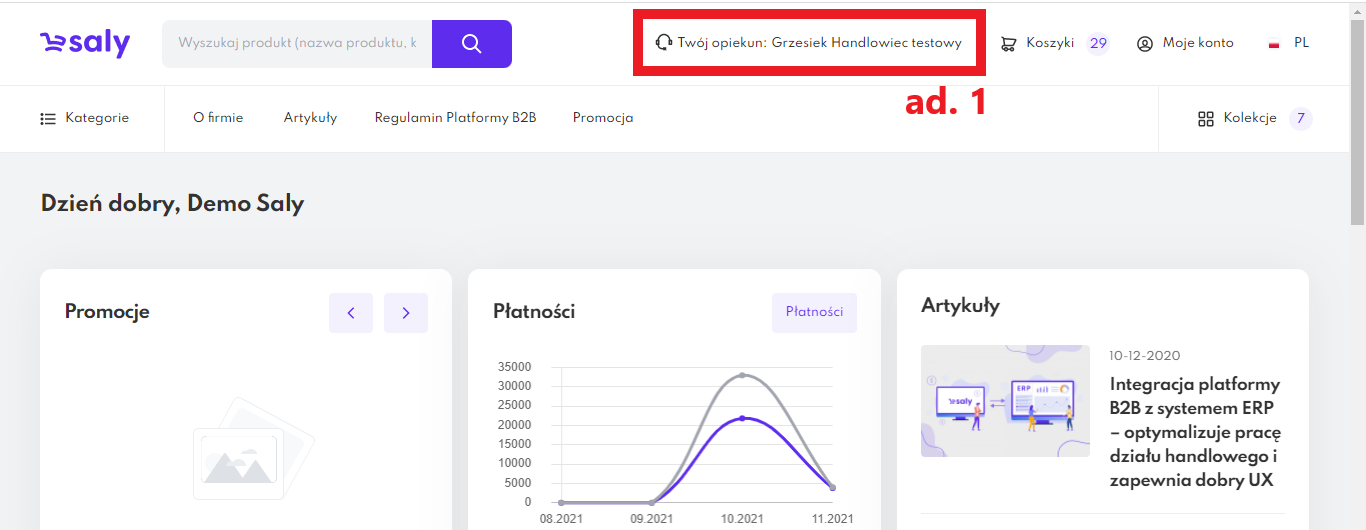Show next promotion with right arrow
1366x530 pixels.
point(406,313)
